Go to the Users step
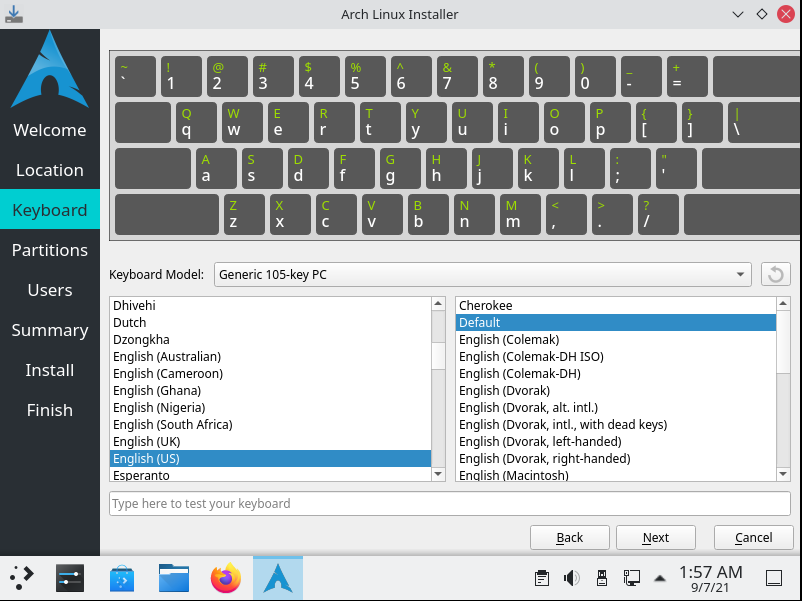The width and height of the screenshot is (802, 601). click(50, 290)
